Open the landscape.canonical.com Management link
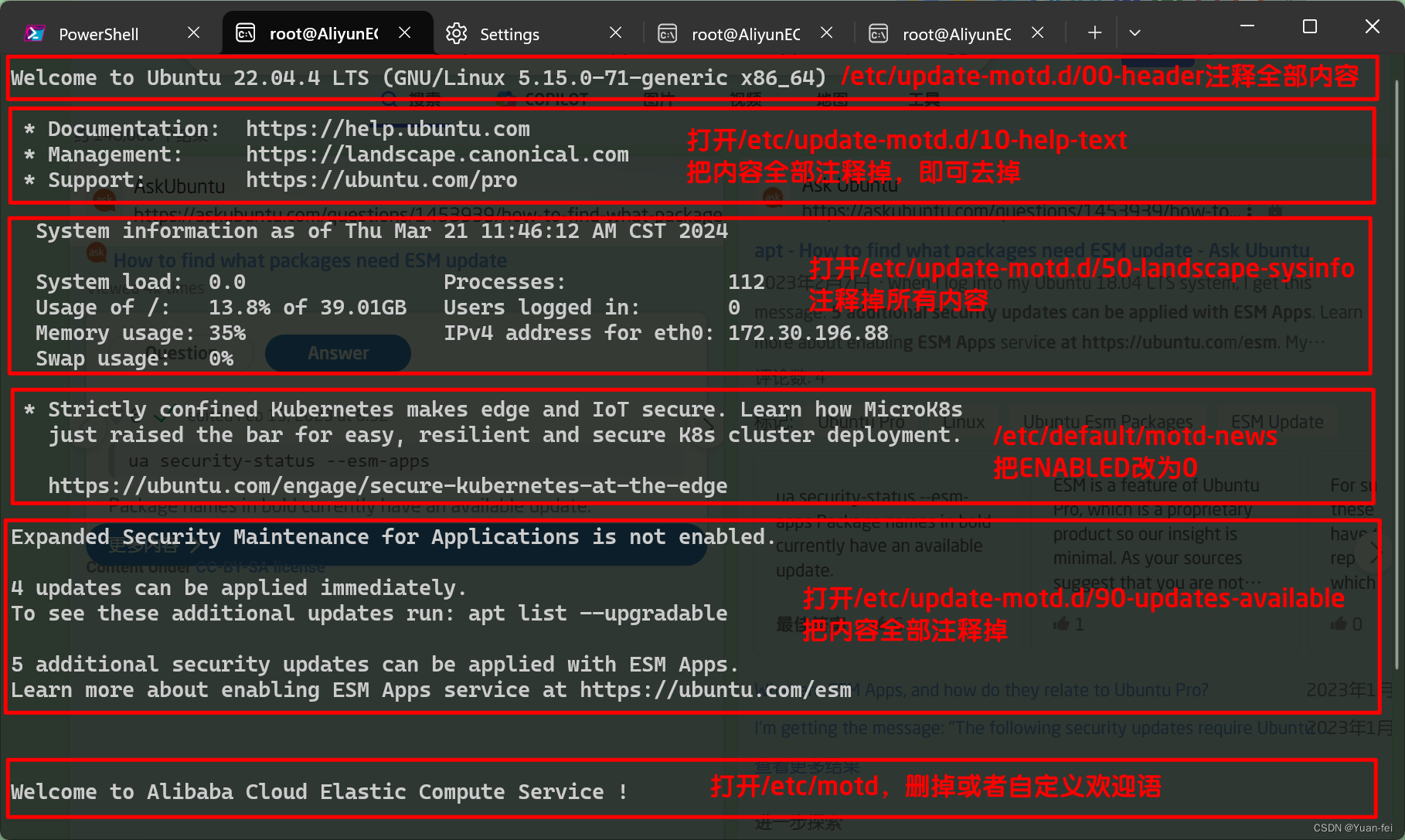 [x=437, y=154]
